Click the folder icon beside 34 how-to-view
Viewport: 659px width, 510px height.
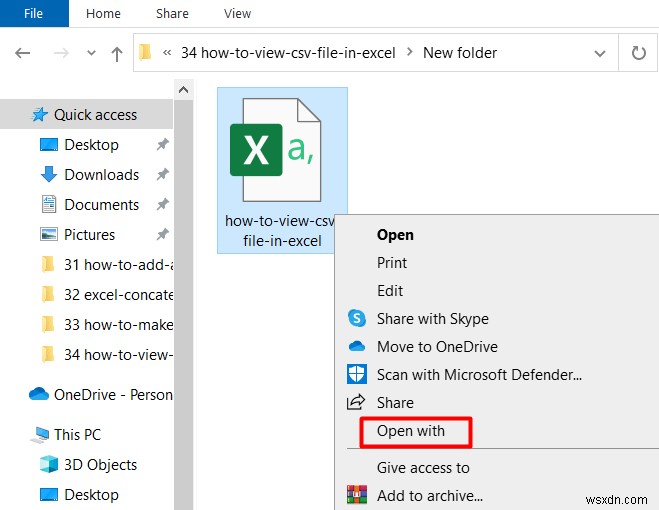(48, 354)
